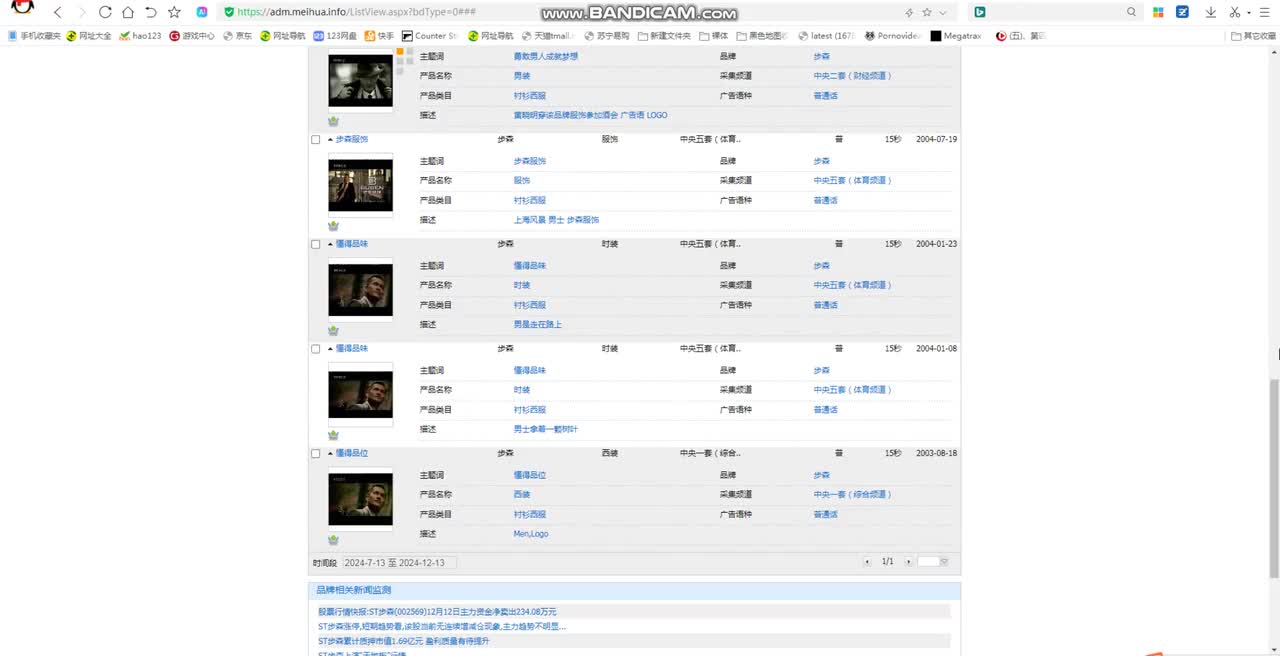Click the 男是走在路上 description link
Image resolution: width=1280 pixels, height=656 pixels.
click(538, 325)
